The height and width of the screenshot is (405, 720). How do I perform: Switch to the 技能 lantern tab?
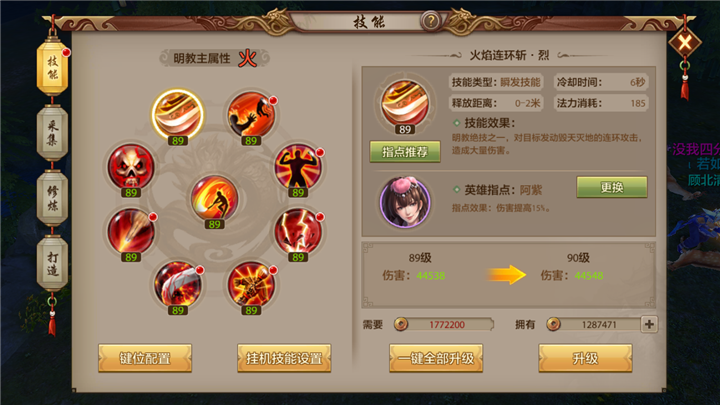52,68
